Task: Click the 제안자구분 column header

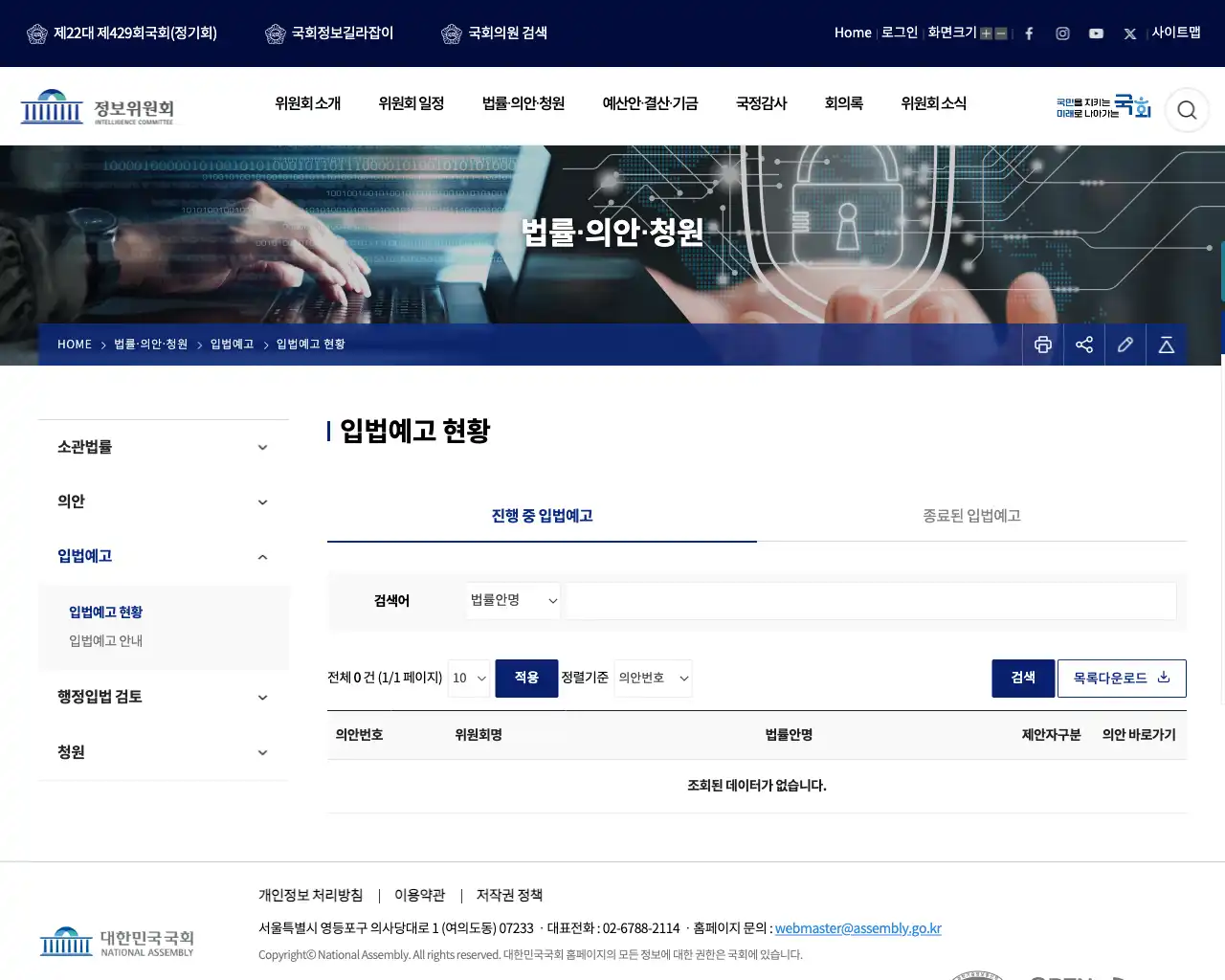Action: [x=1051, y=735]
